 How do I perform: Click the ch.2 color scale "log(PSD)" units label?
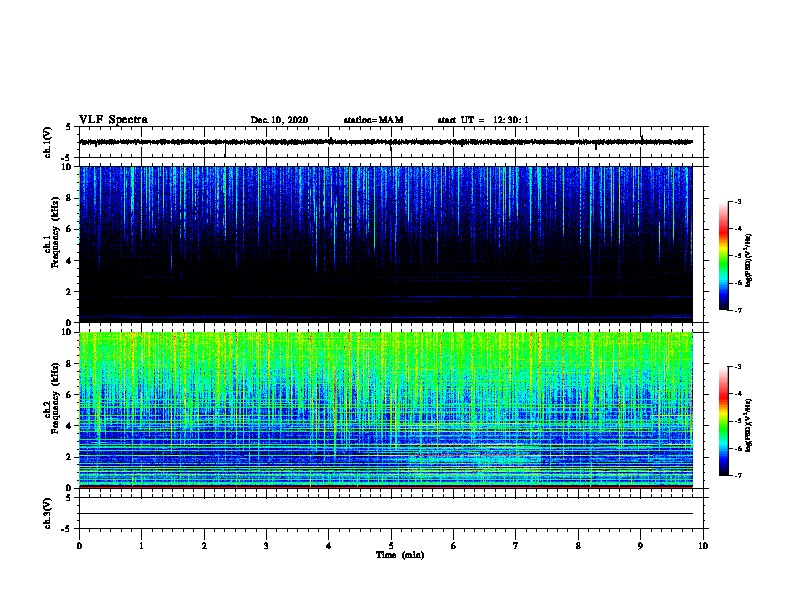coord(749,425)
